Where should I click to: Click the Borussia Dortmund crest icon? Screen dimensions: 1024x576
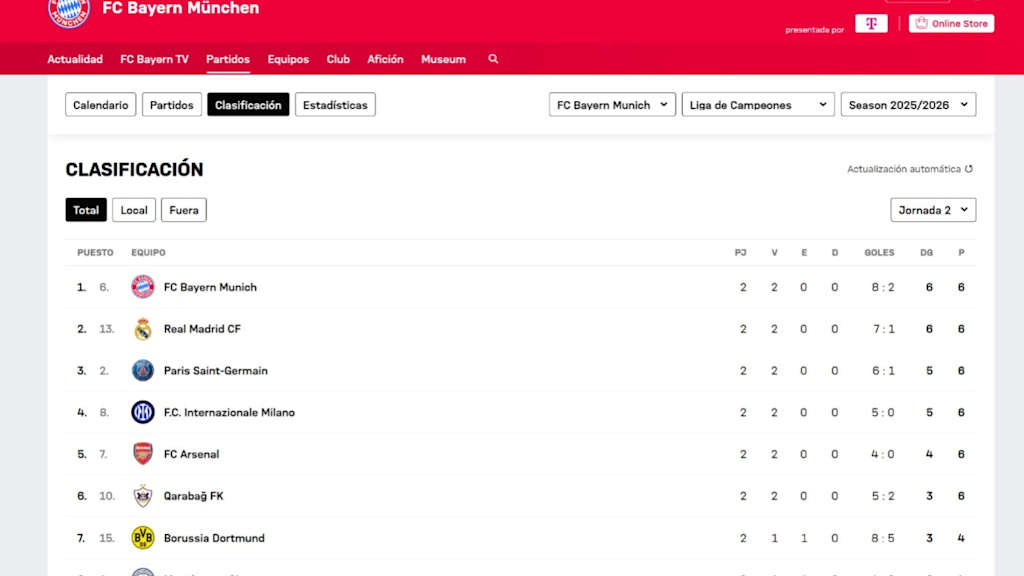[x=143, y=538]
